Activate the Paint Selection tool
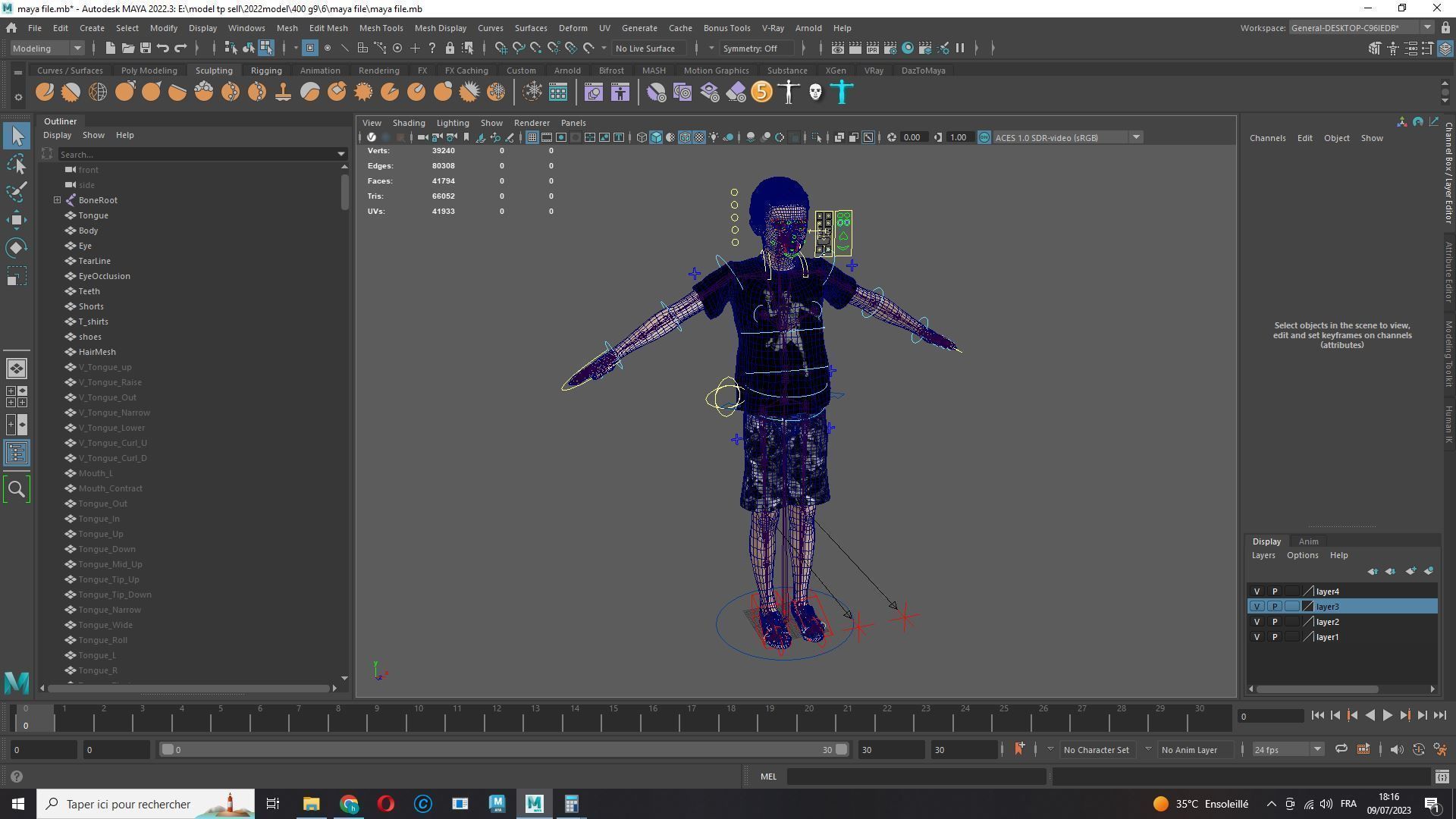The height and width of the screenshot is (819, 1456). pos(16,192)
